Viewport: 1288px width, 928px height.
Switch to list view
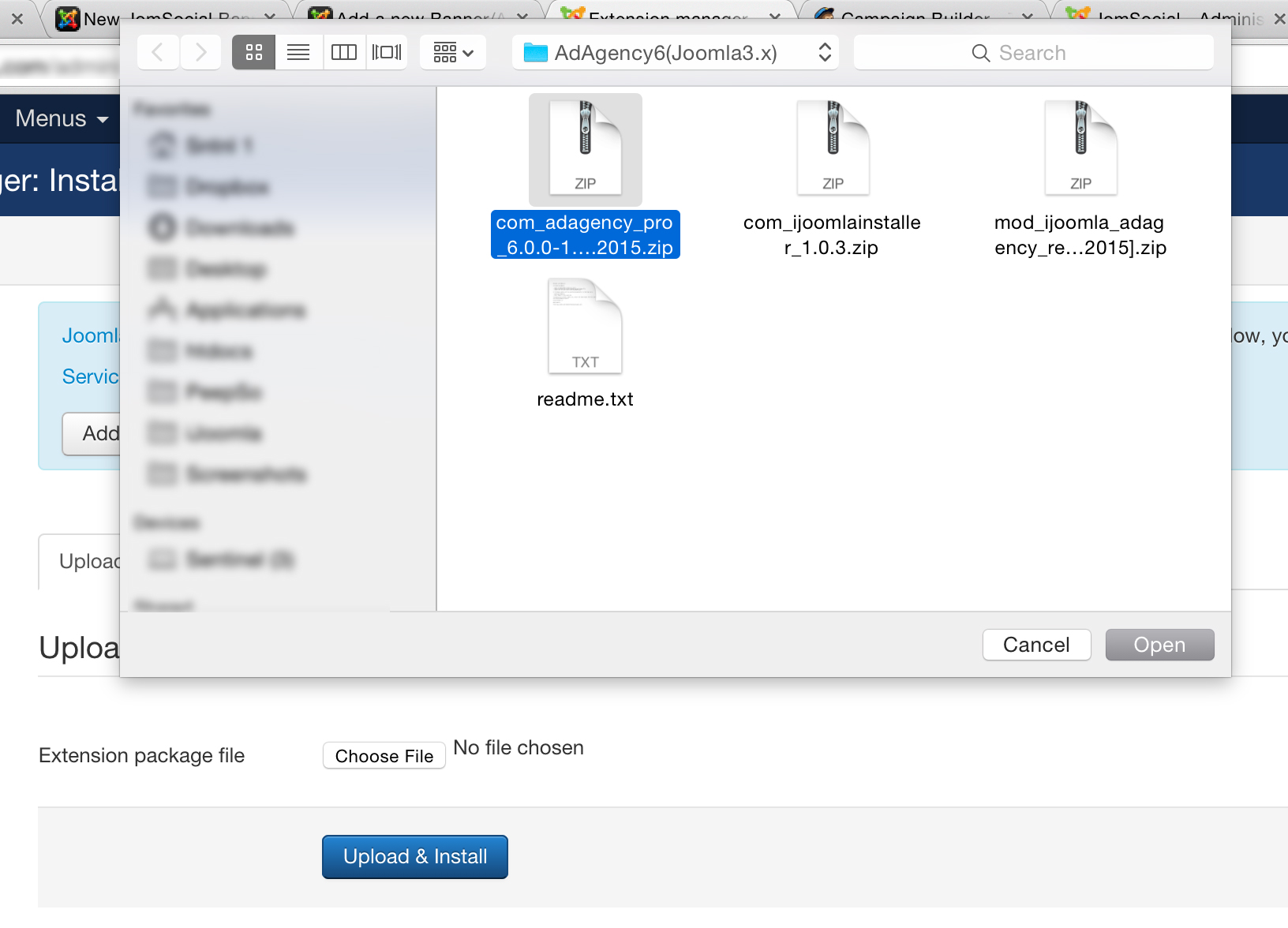click(x=298, y=53)
